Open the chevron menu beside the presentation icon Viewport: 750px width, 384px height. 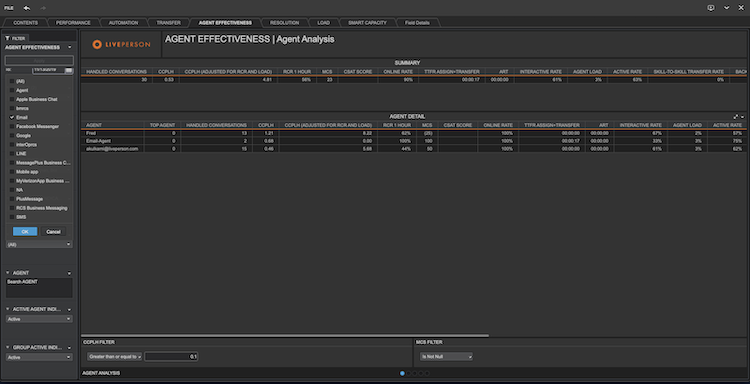[x=727, y=8]
